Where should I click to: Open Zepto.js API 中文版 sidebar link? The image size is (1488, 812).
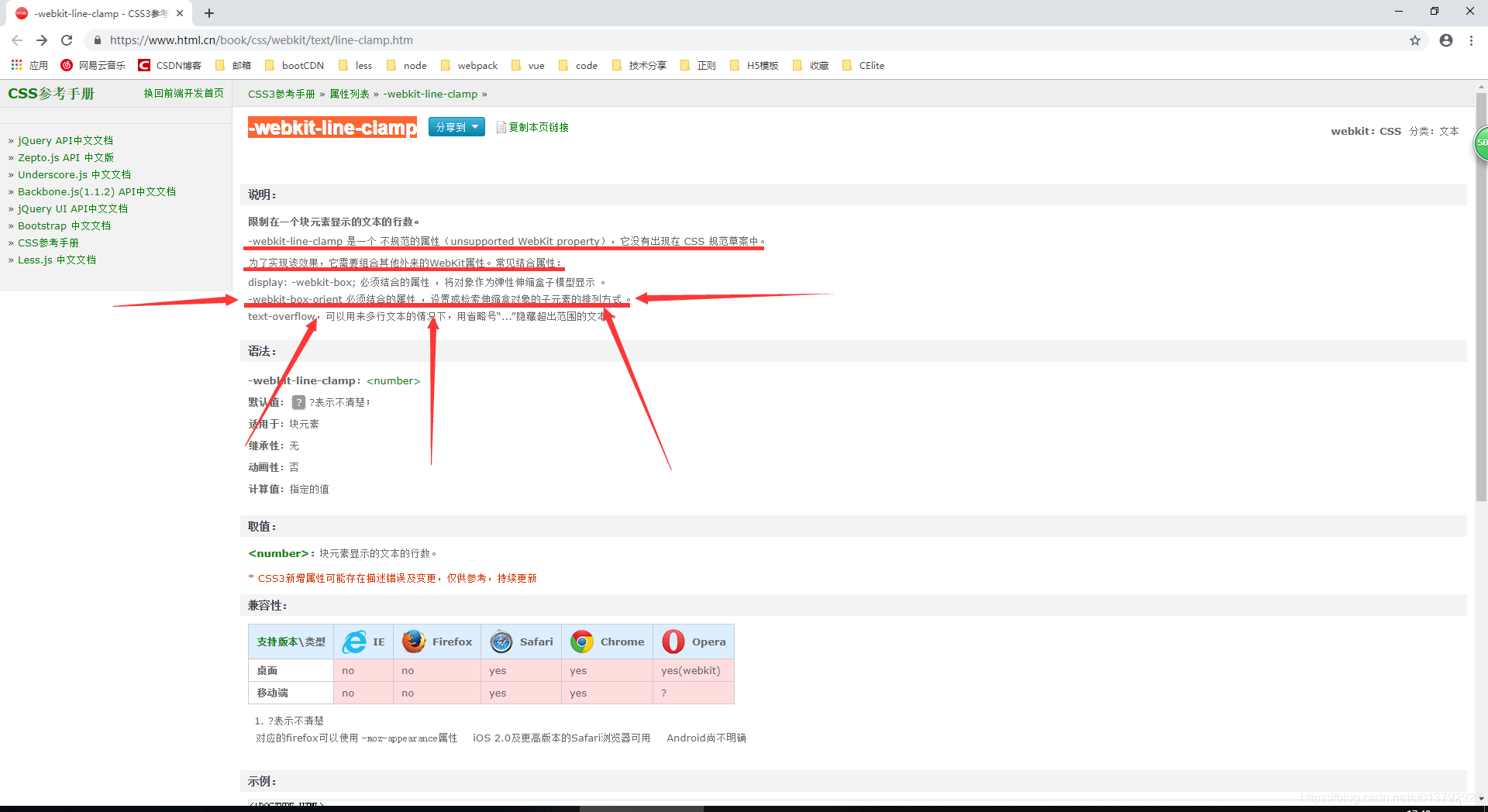tap(66, 157)
